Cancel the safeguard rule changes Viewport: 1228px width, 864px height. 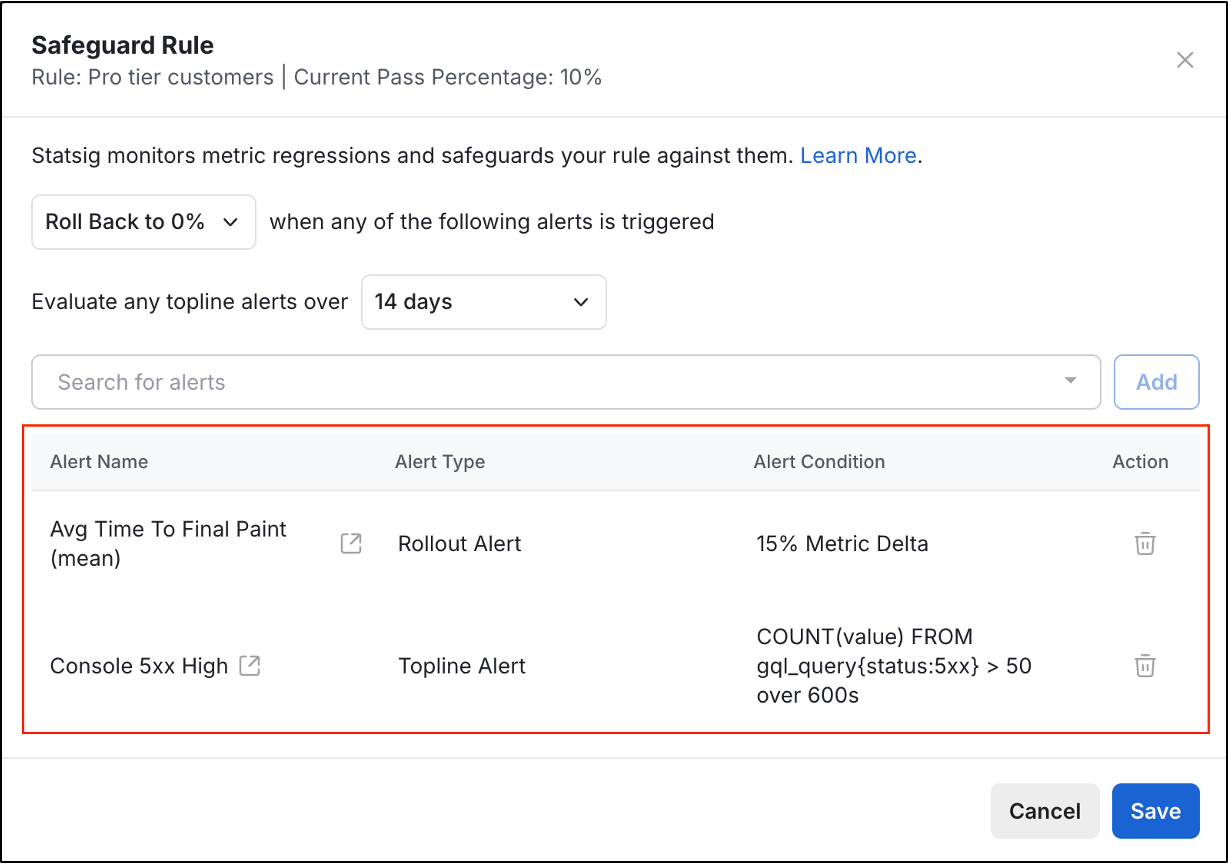(1044, 811)
